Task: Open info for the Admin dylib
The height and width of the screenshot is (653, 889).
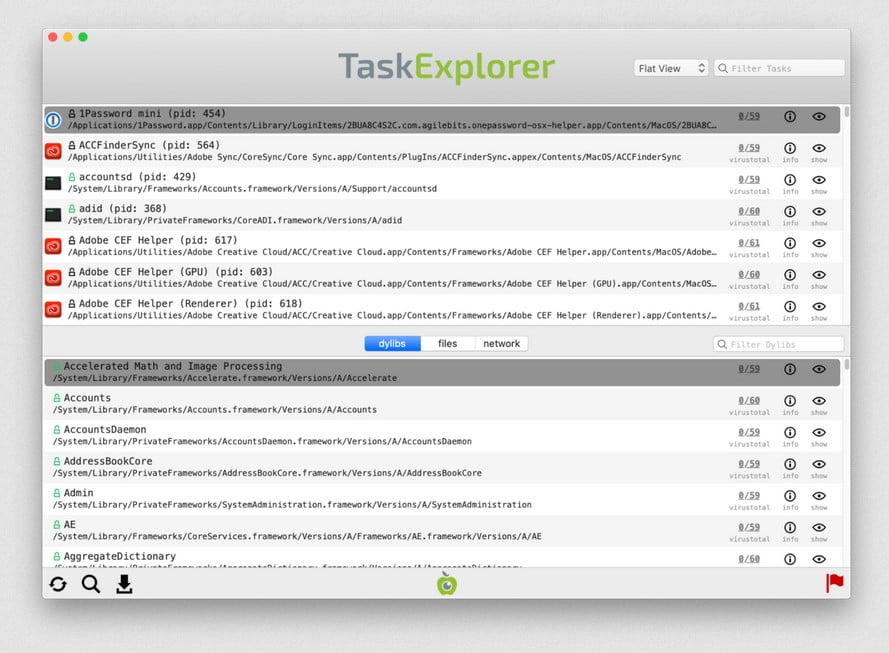Action: [790, 496]
